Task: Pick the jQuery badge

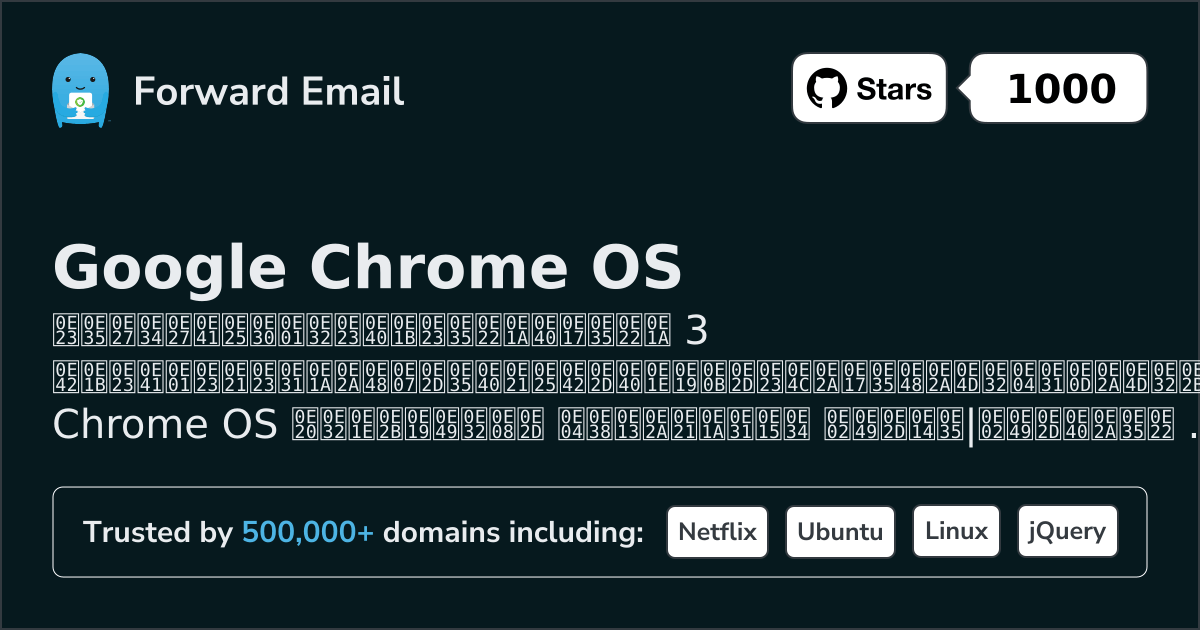Action: point(1067,532)
